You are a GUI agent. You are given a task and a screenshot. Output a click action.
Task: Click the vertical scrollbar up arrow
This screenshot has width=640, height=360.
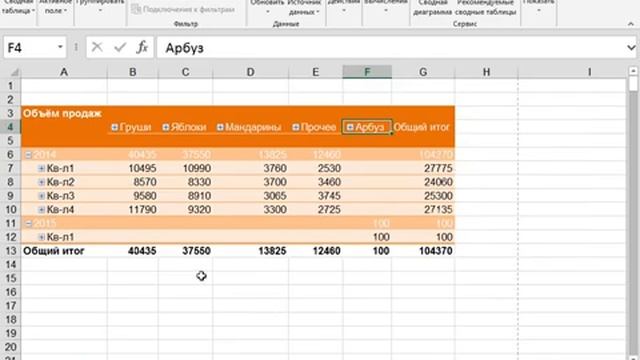tap(633, 71)
